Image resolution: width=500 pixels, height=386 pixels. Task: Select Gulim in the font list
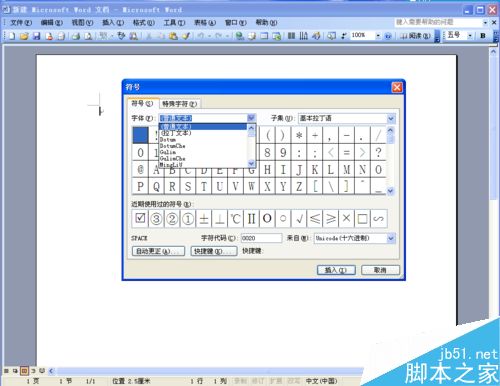[x=203, y=152]
